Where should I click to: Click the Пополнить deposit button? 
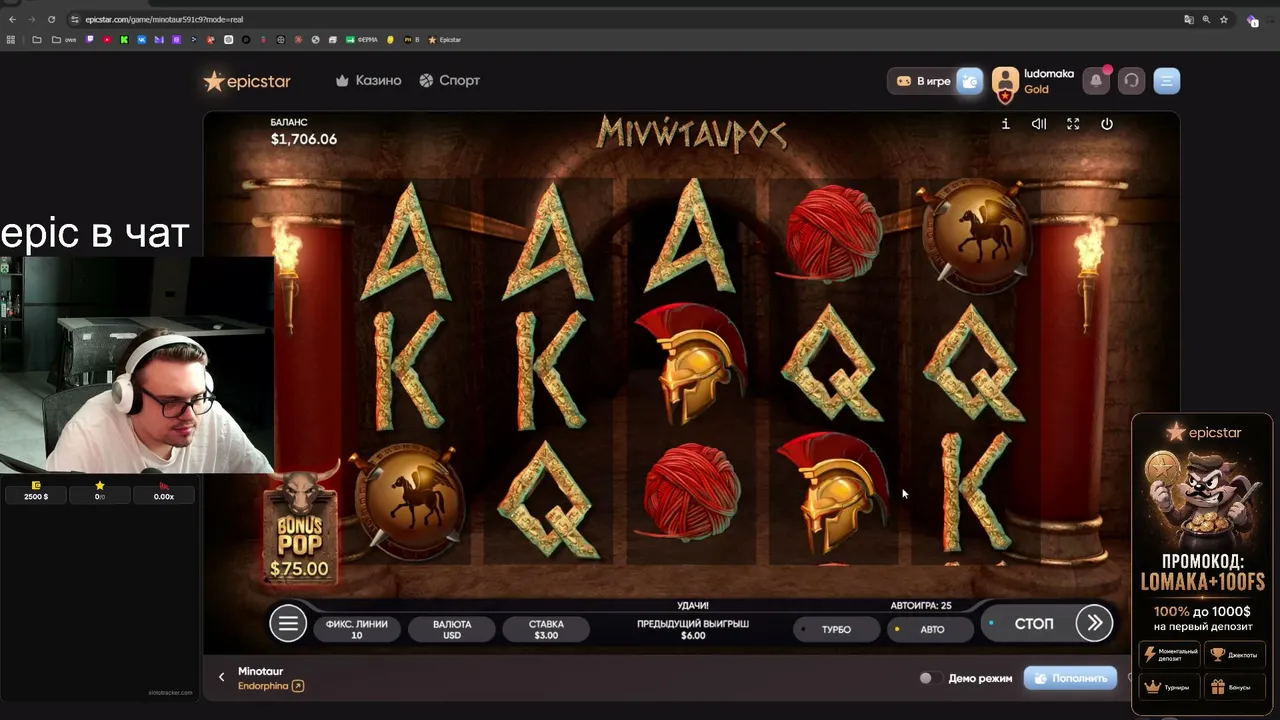click(x=1070, y=678)
